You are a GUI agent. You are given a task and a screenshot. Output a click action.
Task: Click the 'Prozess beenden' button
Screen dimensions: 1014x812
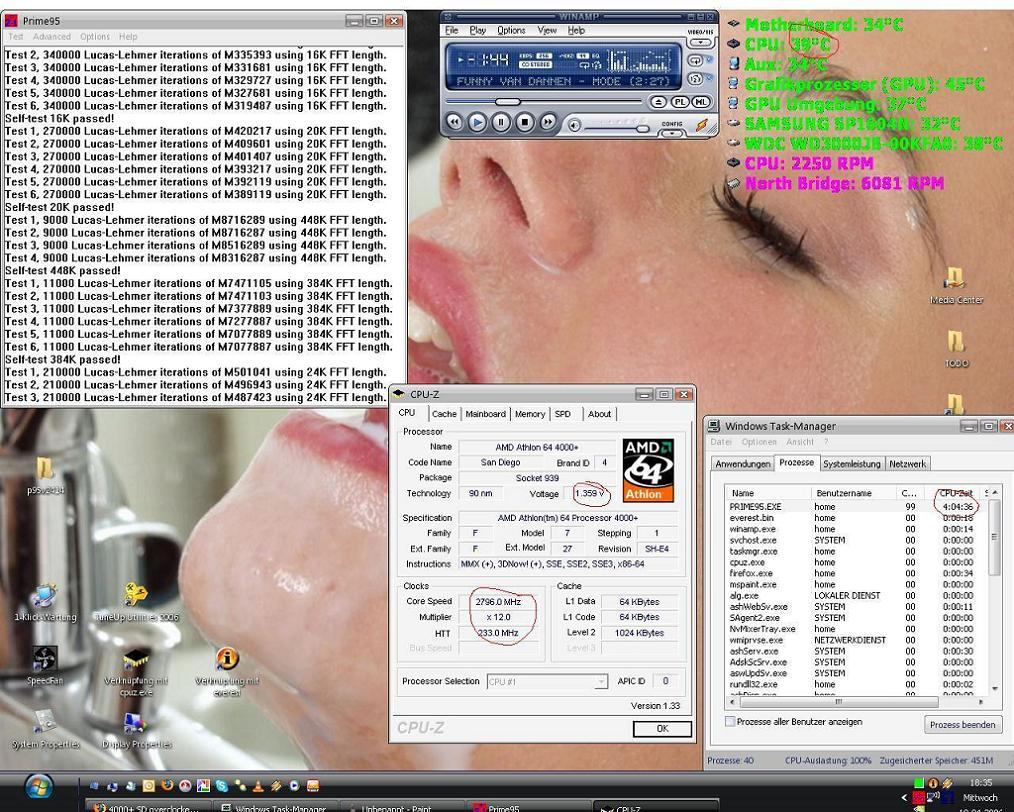coord(962,725)
